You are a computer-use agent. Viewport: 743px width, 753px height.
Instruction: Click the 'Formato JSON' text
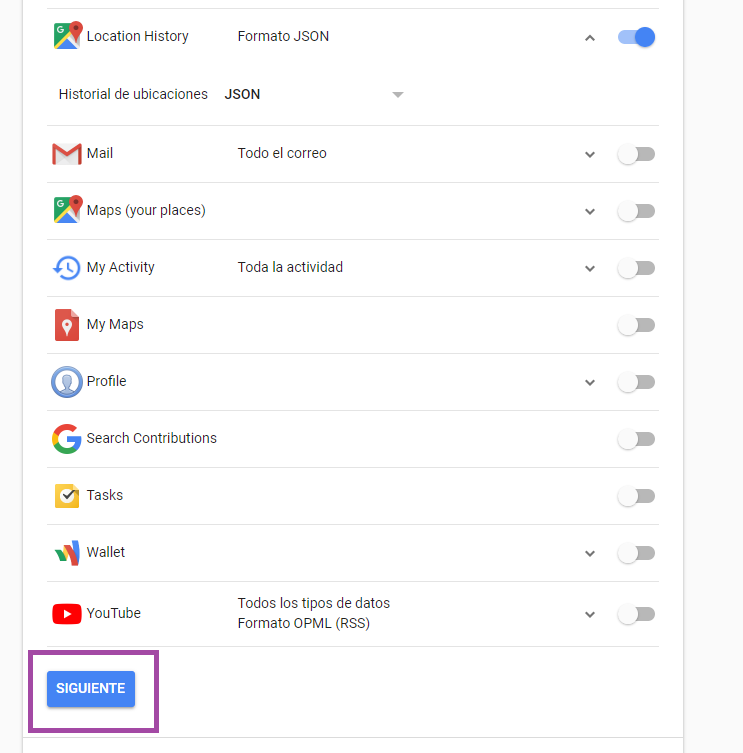283,36
